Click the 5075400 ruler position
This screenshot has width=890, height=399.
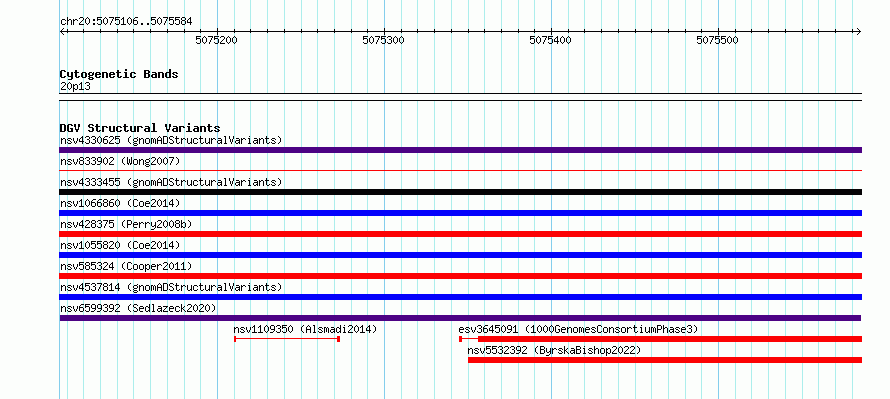click(550, 40)
